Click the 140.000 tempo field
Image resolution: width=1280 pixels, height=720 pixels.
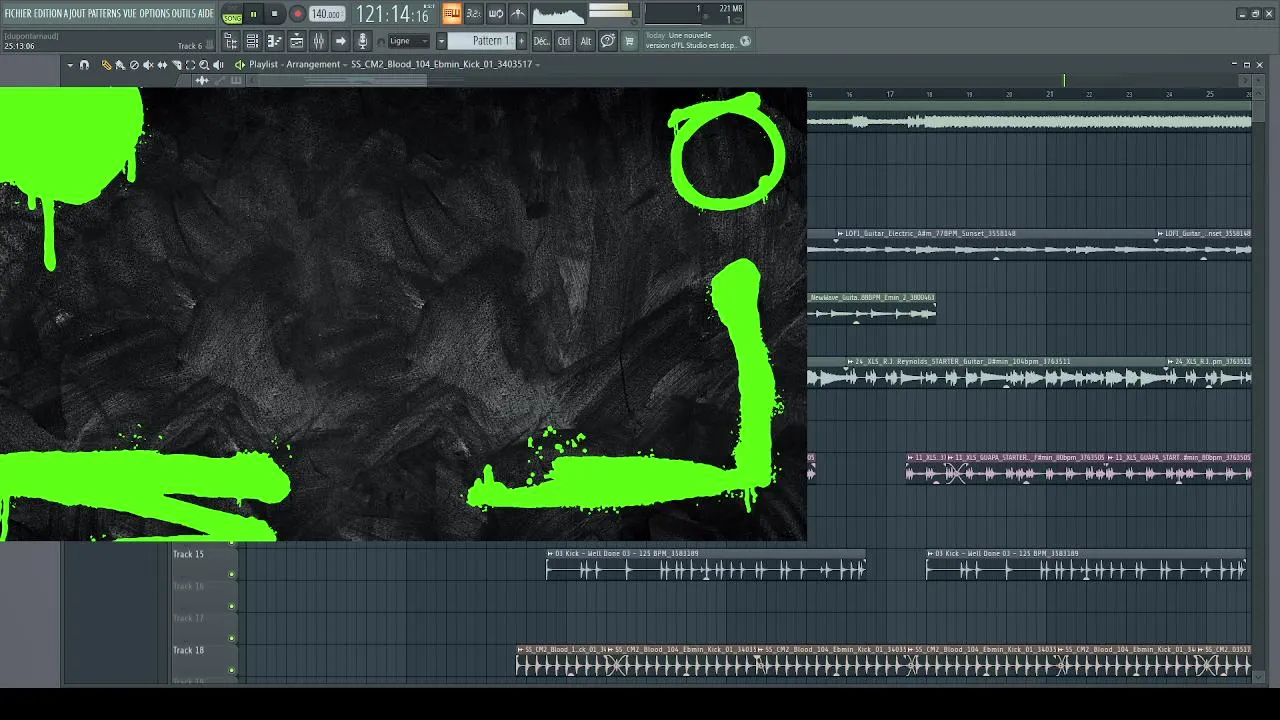tap(325, 14)
